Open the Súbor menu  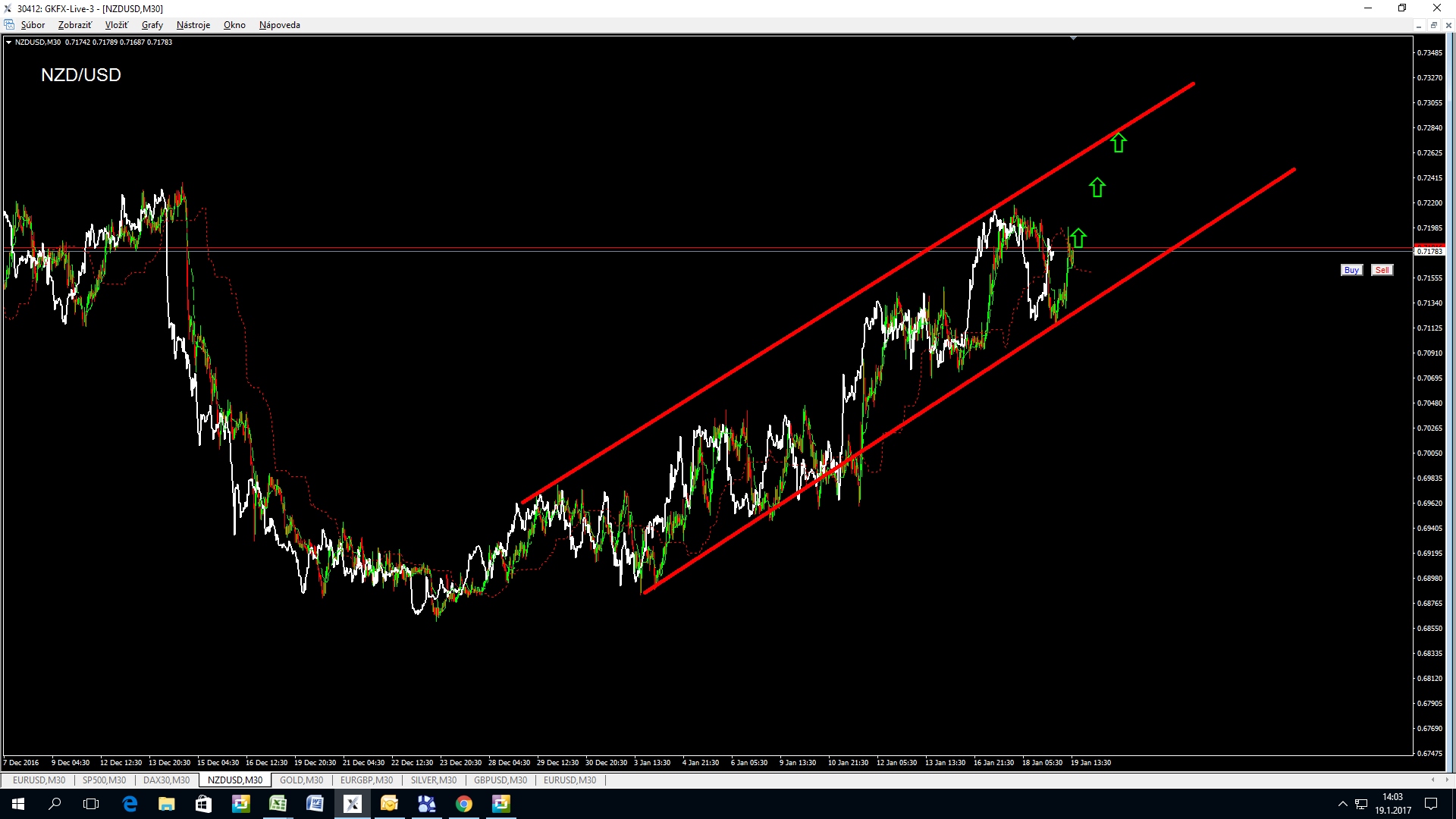33,25
